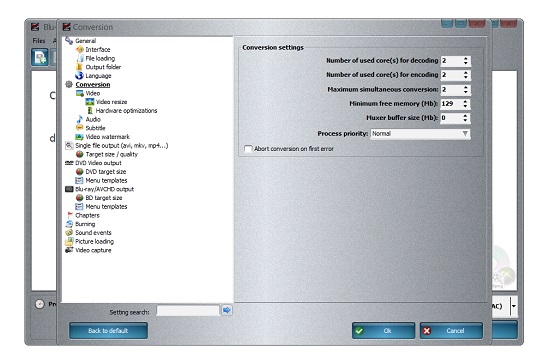Image resolution: width=550 pixels, height=364 pixels.
Task: Click the Language globe icon
Action: pyautogui.click(x=79, y=75)
